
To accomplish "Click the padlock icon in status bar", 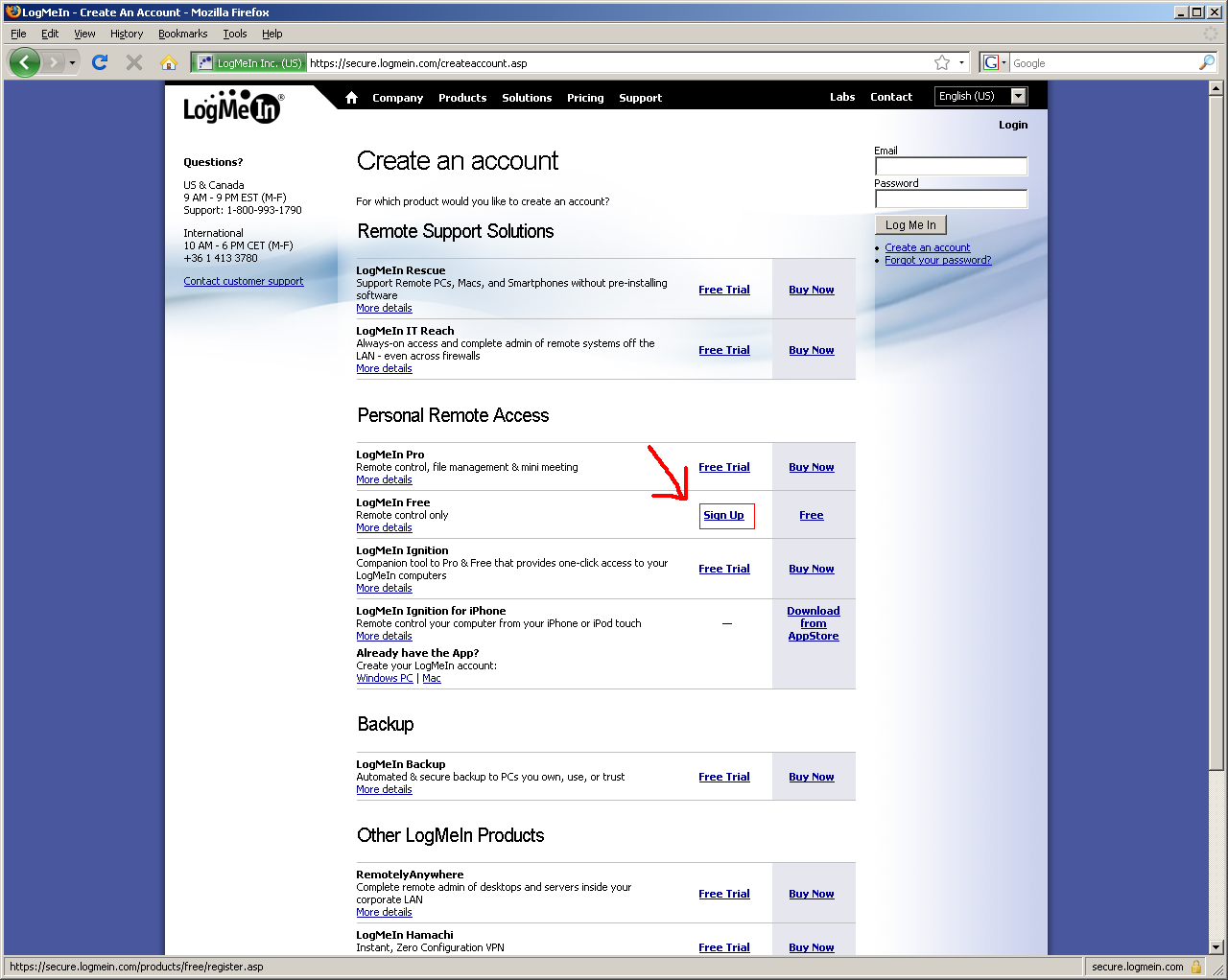I will pos(1196,967).
